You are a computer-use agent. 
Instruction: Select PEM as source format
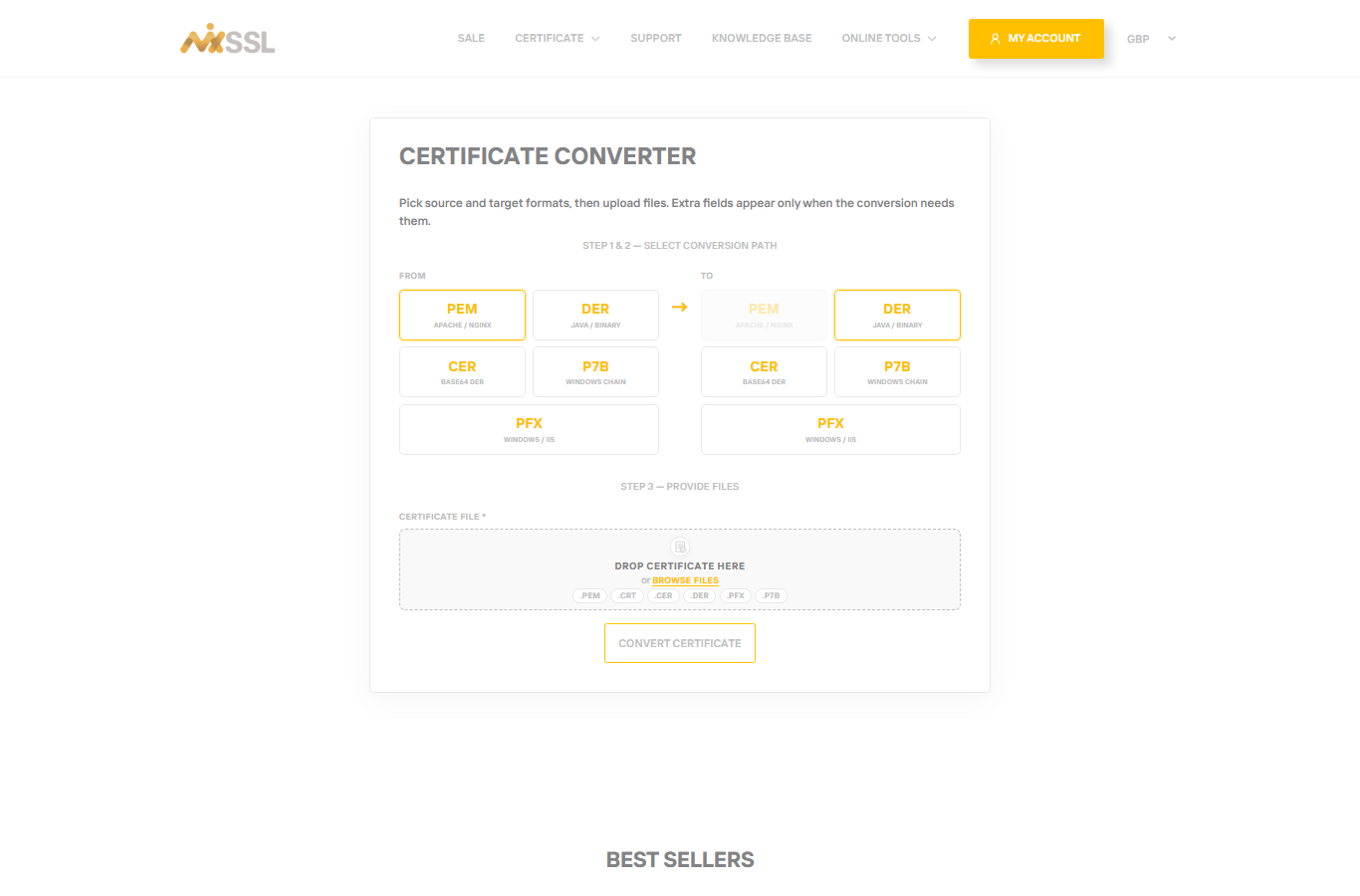[x=462, y=315]
